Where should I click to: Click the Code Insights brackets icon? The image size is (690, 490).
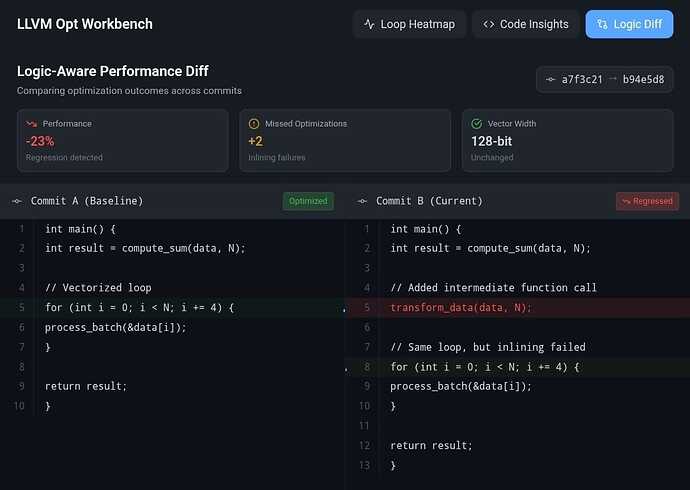click(x=489, y=24)
